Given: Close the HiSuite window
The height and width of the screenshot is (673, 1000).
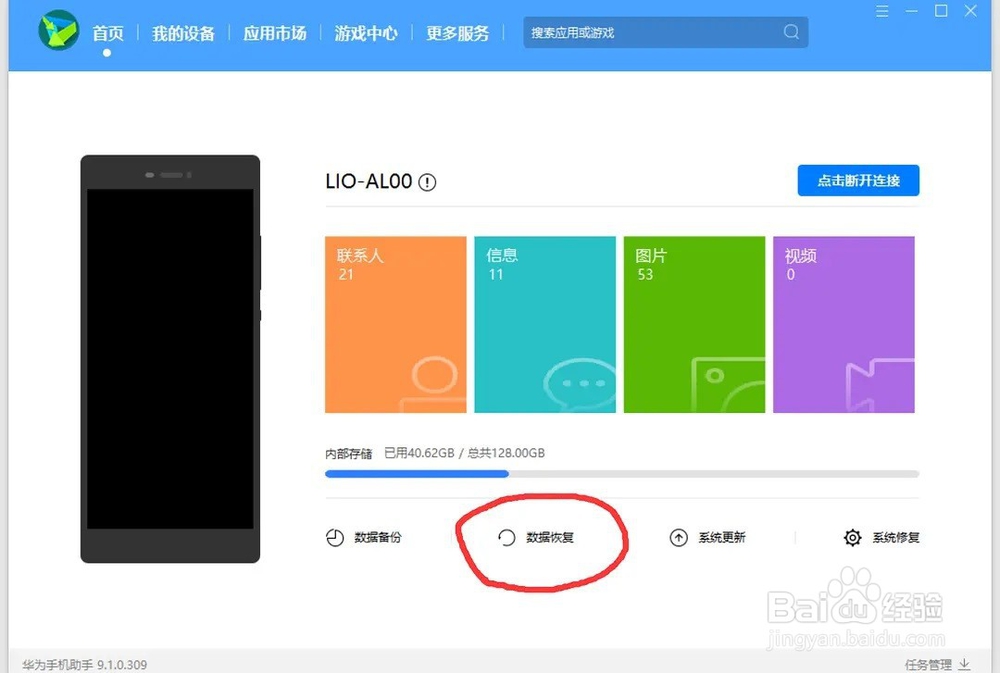Looking at the screenshot, I should click(x=971, y=11).
